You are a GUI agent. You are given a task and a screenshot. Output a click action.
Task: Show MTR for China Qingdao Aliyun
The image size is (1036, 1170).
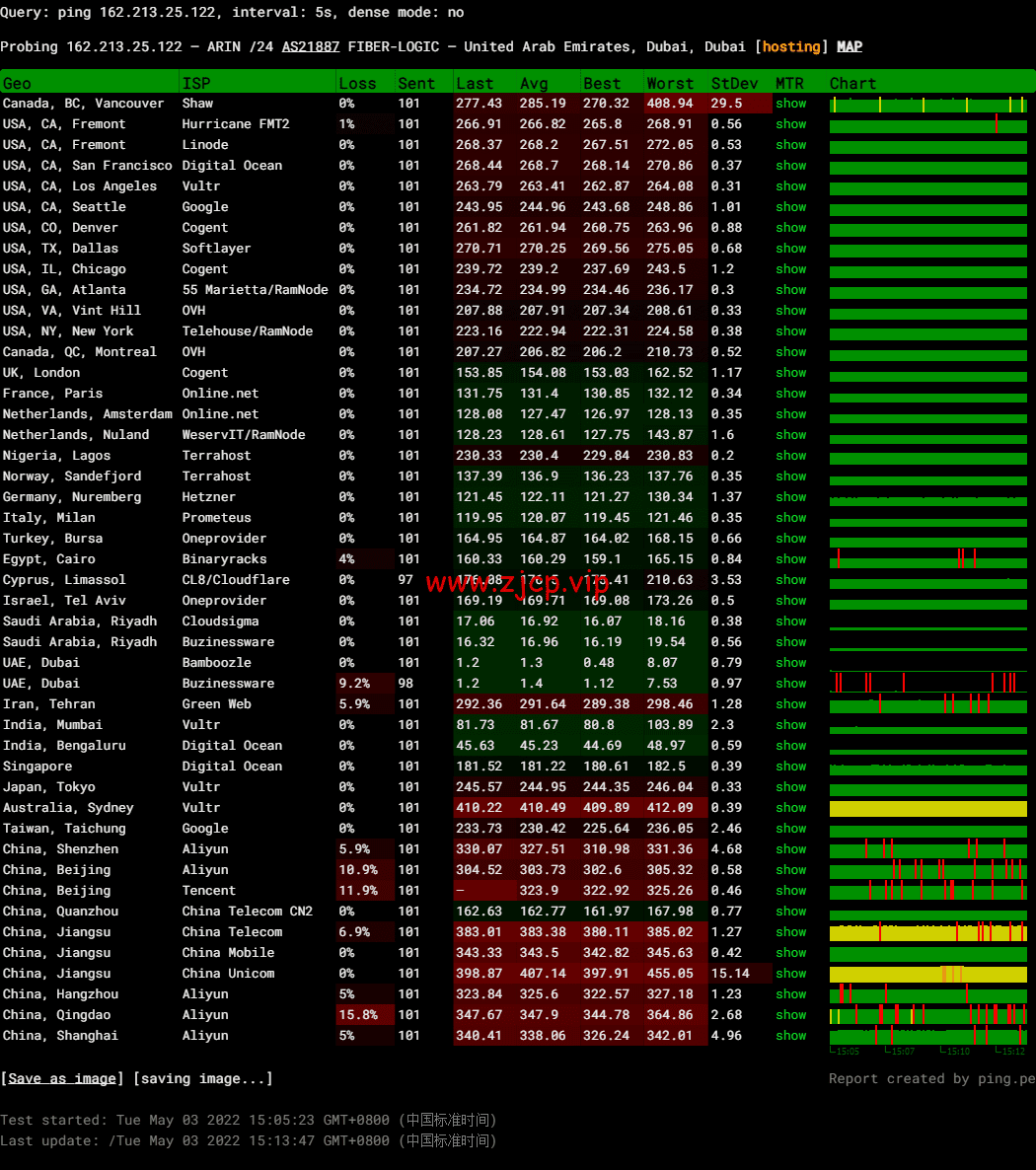coord(790,1015)
